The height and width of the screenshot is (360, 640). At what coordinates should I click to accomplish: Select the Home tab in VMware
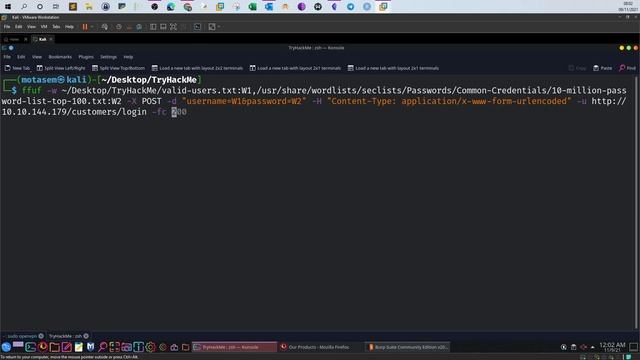coord(14,39)
